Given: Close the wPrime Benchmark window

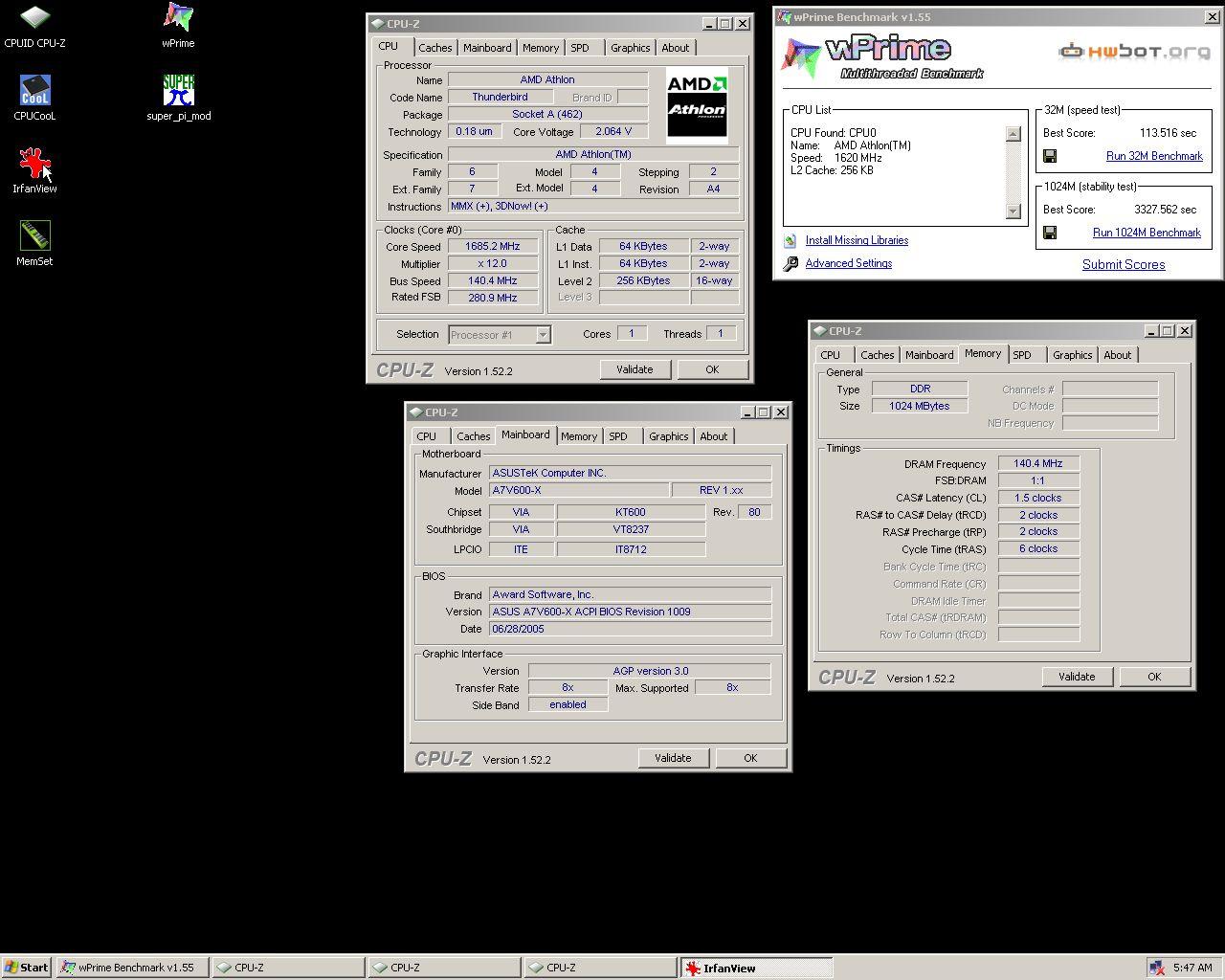Looking at the screenshot, I should pos(1211,17).
